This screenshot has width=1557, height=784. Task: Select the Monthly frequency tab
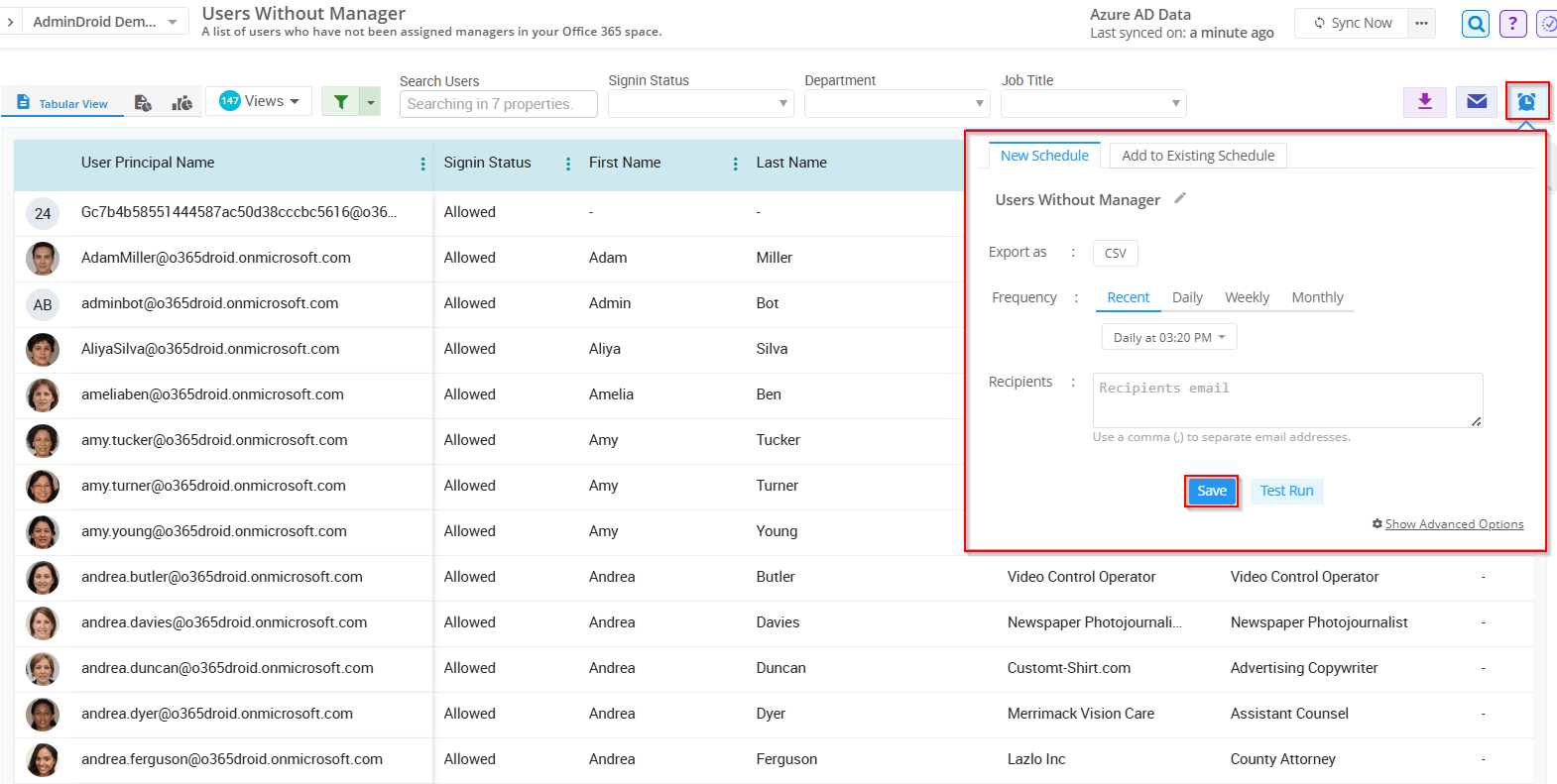click(x=1317, y=297)
